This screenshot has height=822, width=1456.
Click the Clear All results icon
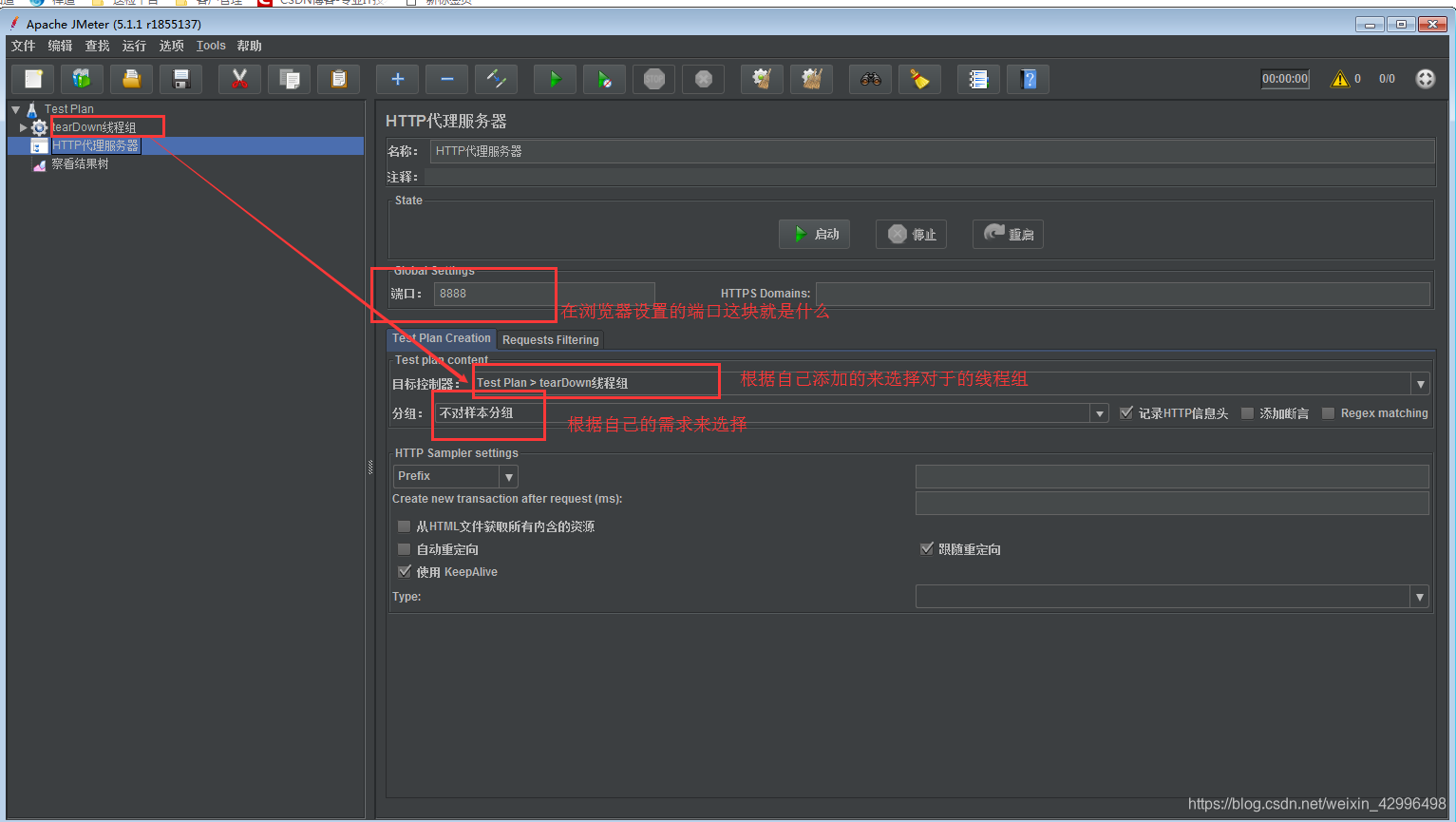pos(811,79)
